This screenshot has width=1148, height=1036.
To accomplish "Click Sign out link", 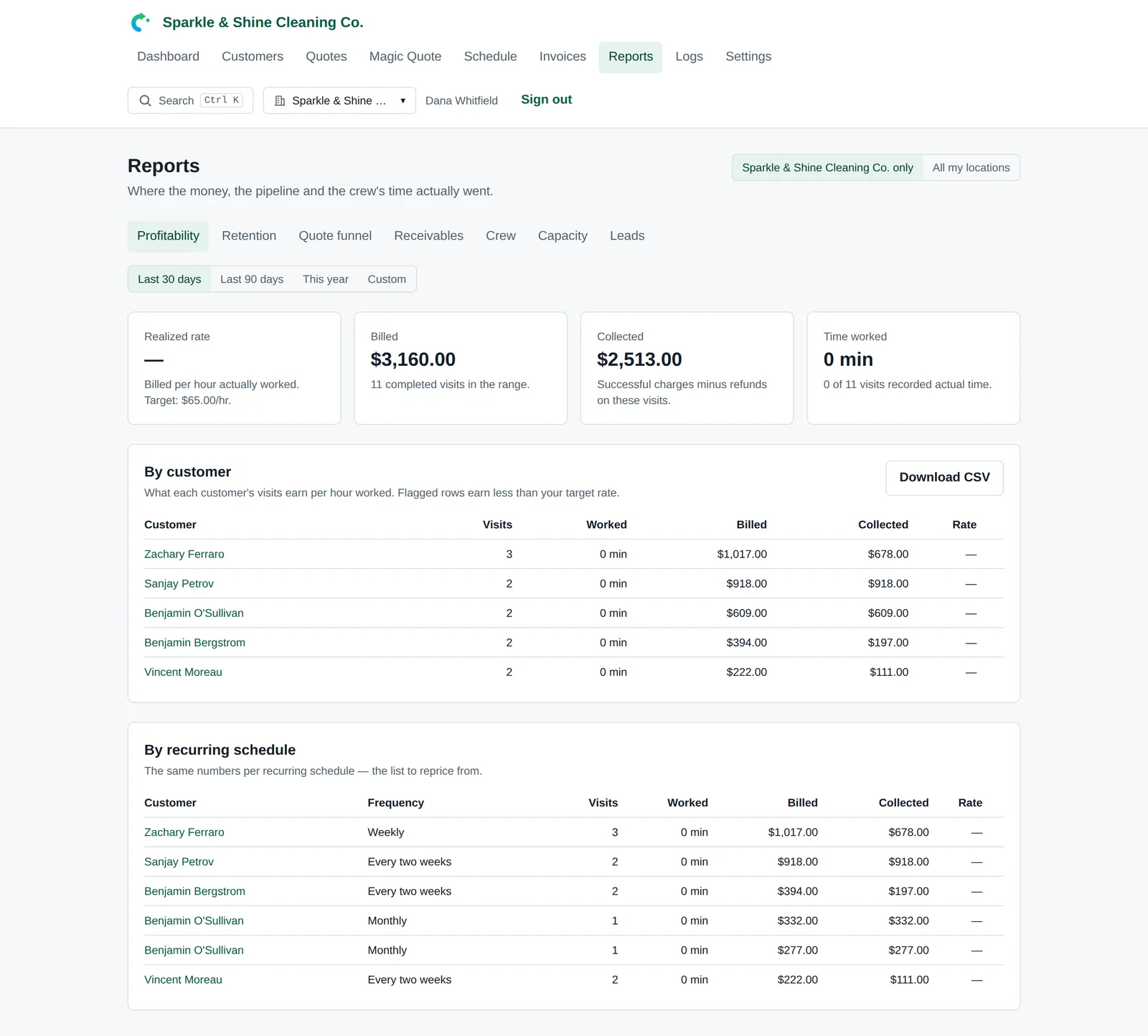I will [546, 100].
